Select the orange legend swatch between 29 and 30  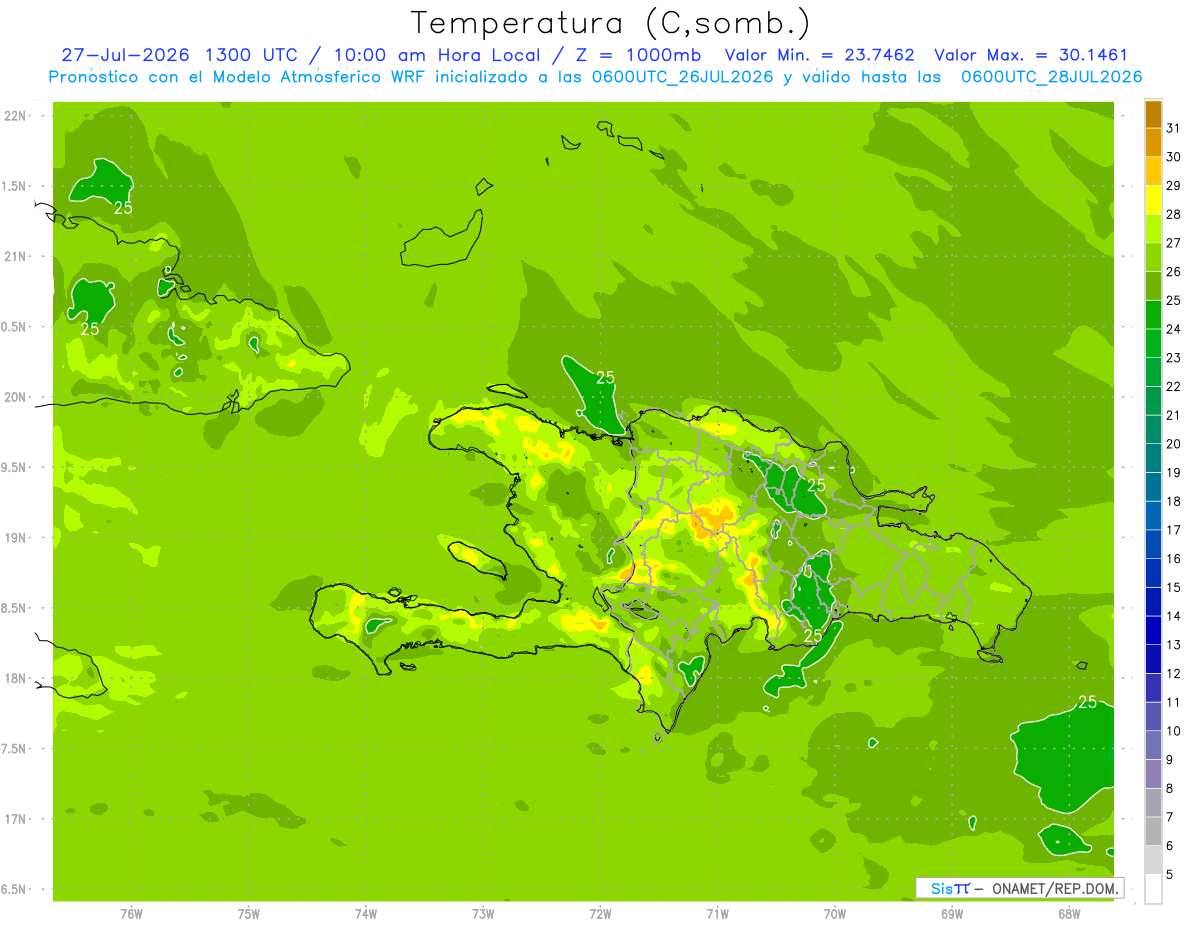1153,171
